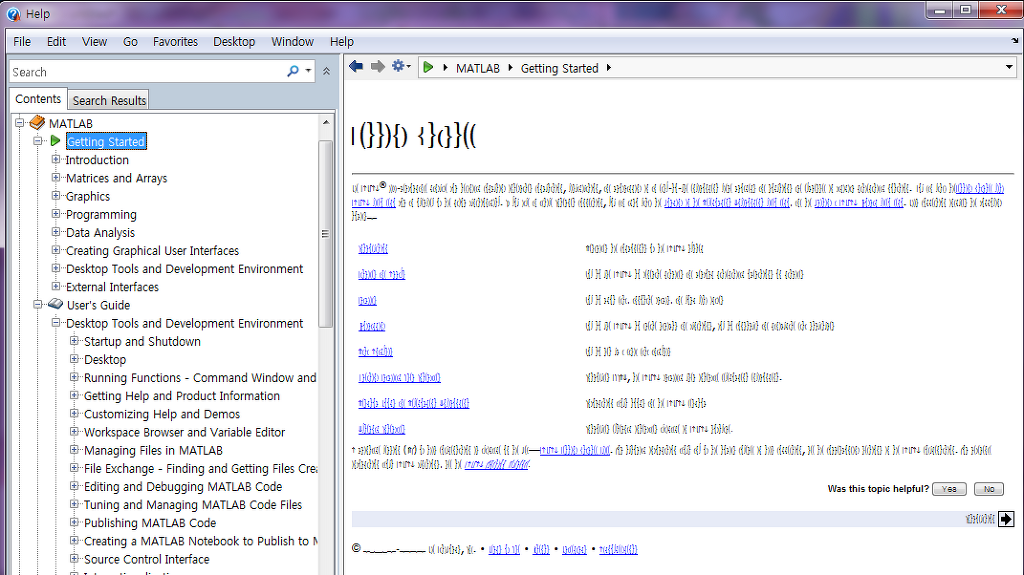This screenshot has height=575, width=1024.
Task: Click the green Getting Started breadcrumb icon
Action: (428, 67)
